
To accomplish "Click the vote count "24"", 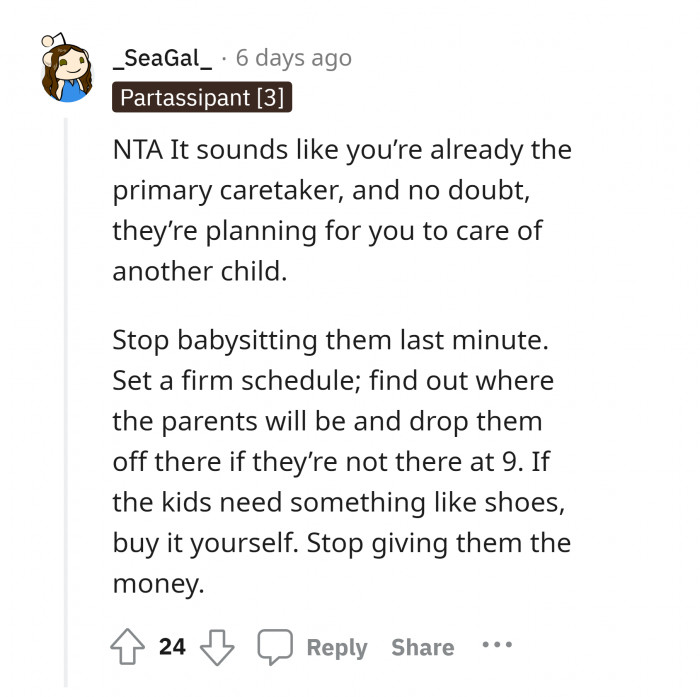I will [172, 647].
